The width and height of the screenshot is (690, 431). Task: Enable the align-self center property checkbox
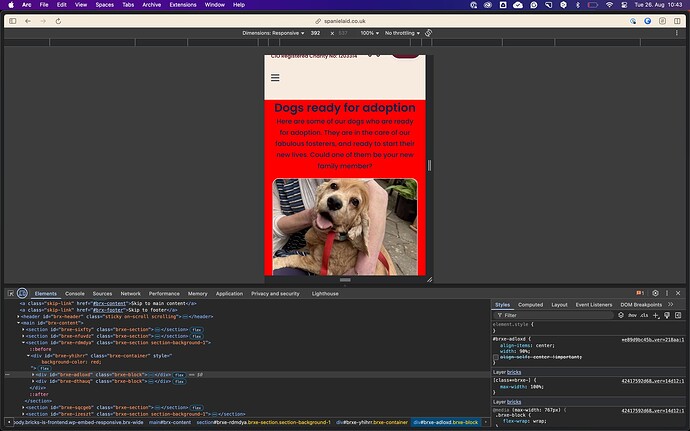tap(496, 357)
